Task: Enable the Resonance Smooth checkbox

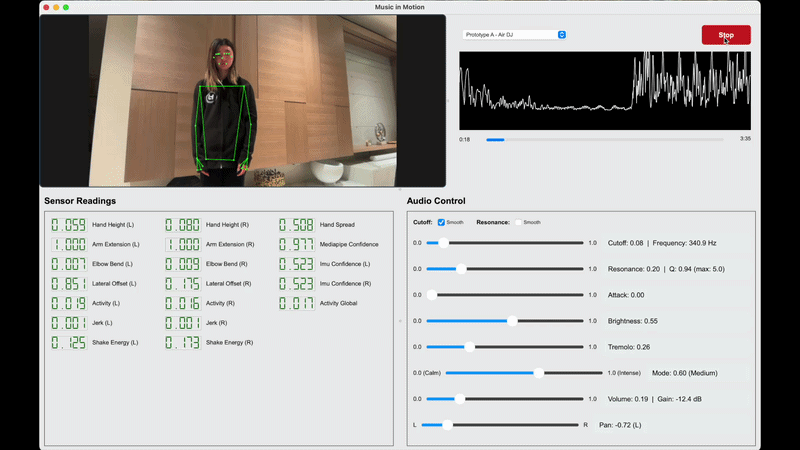Action: (518, 222)
